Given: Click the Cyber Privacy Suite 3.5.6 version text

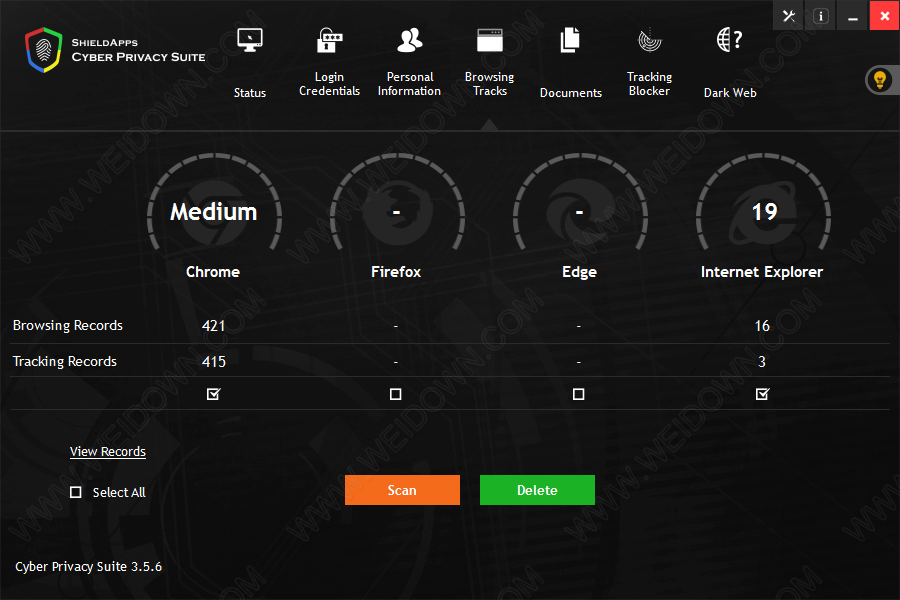Looking at the screenshot, I should click(88, 566).
